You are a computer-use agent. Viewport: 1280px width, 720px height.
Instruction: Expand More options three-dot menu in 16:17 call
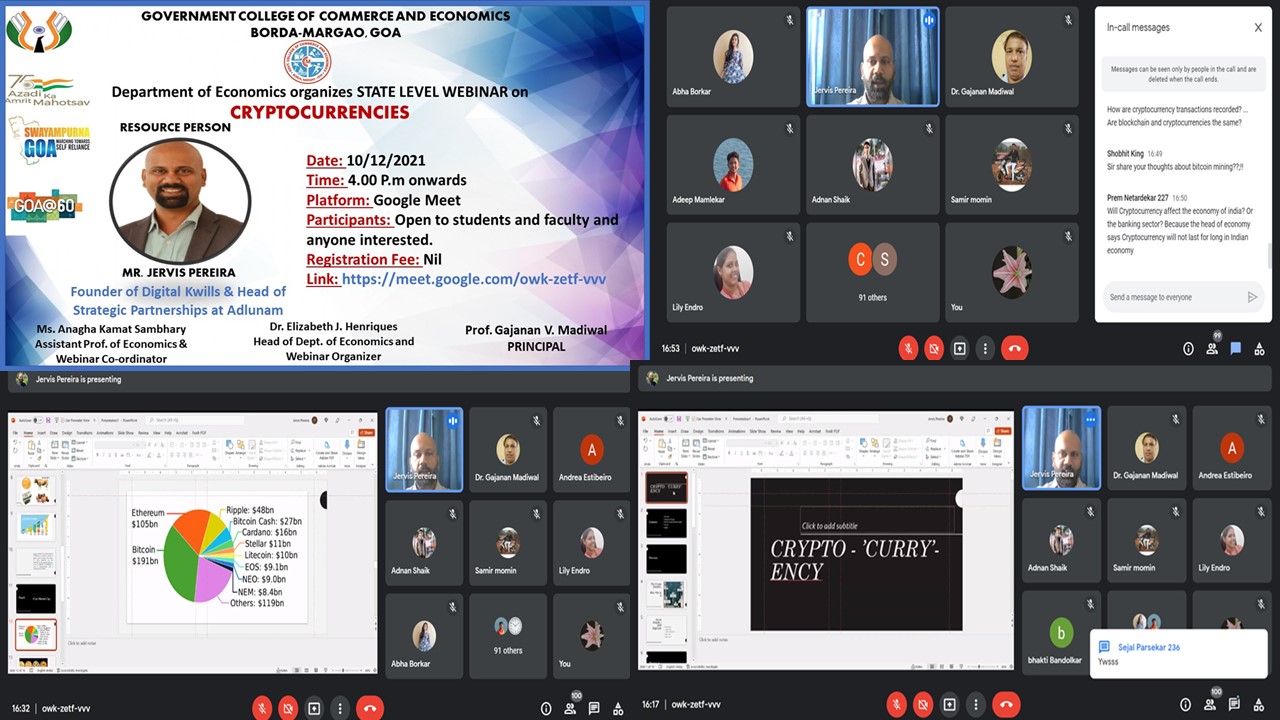[x=974, y=704]
